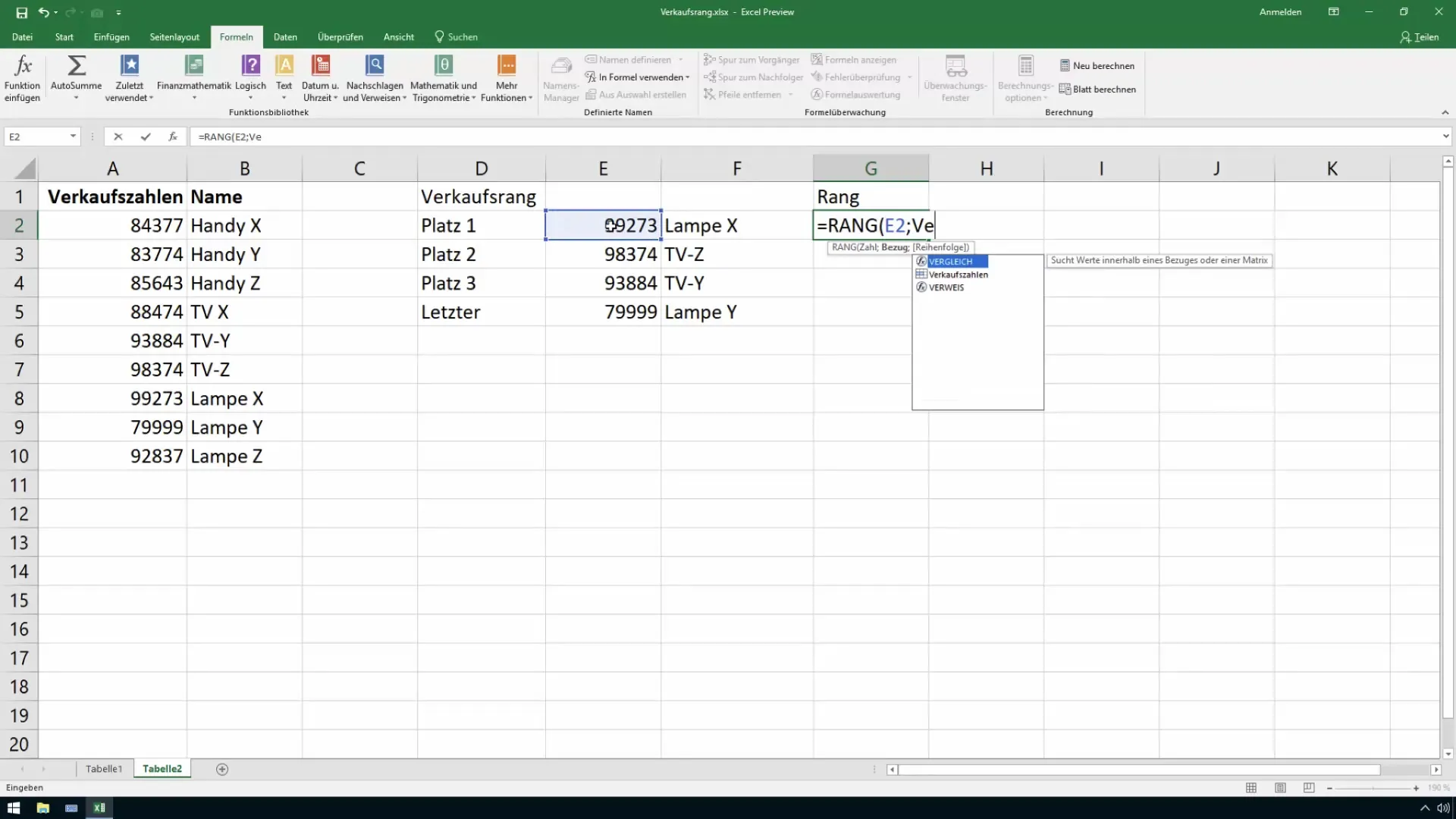Add a new sheet with plus icon

222,769
